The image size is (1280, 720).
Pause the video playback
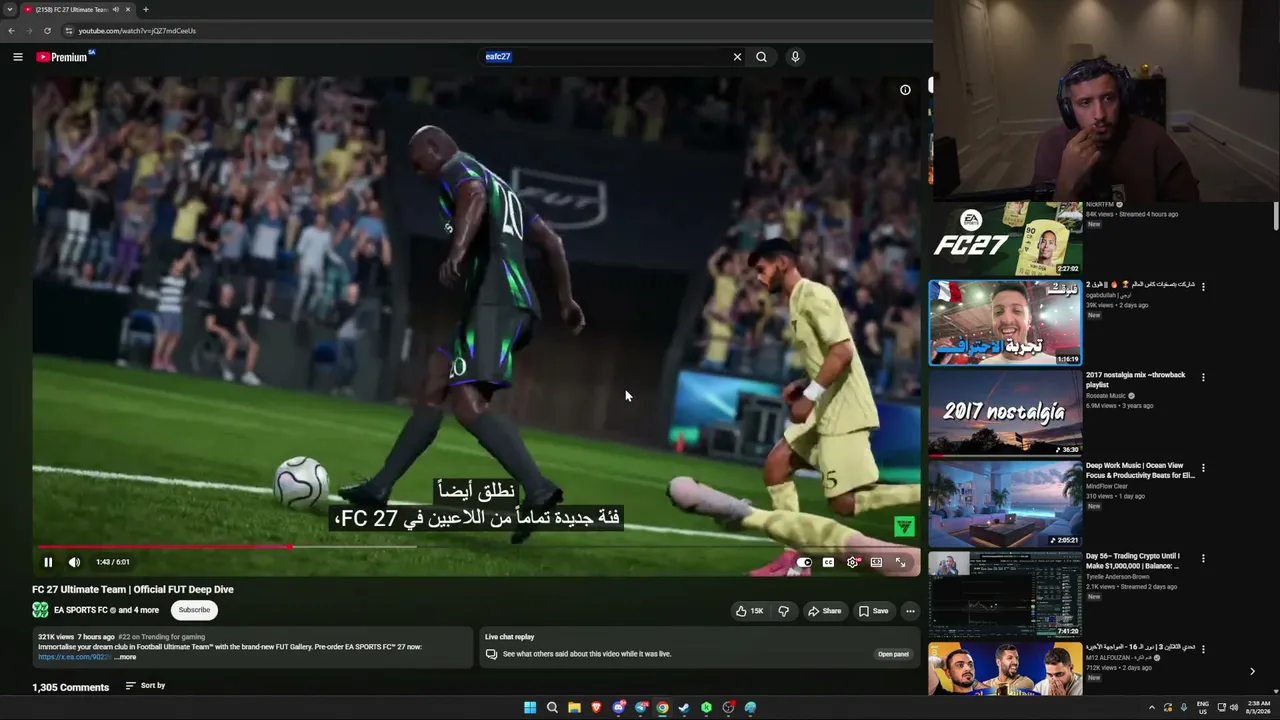pyautogui.click(x=48, y=562)
